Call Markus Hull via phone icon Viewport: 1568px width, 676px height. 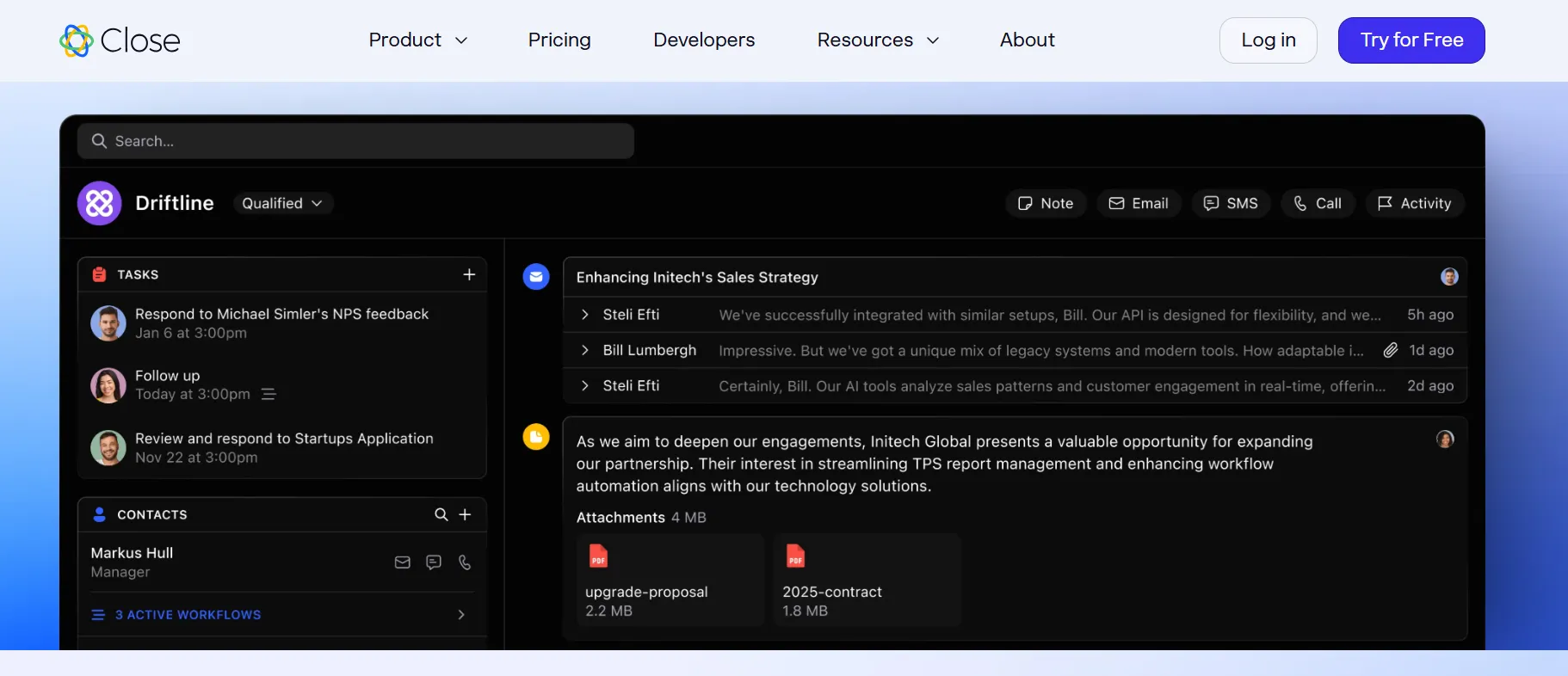click(465, 562)
